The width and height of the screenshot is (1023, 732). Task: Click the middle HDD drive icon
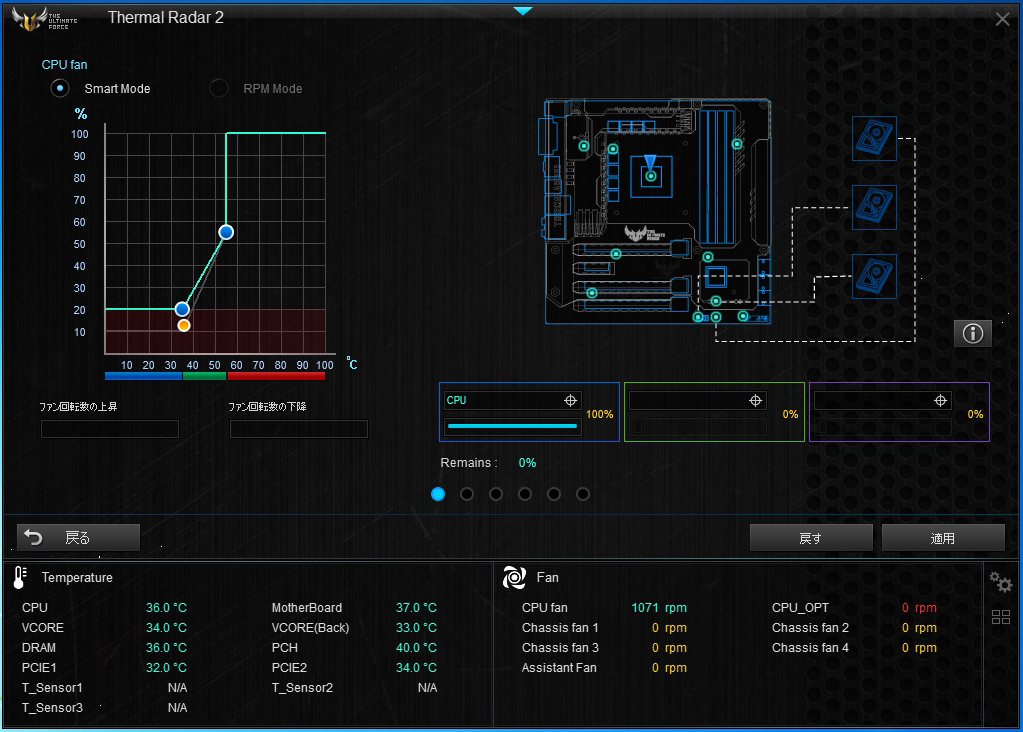click(x=874, y=207)
